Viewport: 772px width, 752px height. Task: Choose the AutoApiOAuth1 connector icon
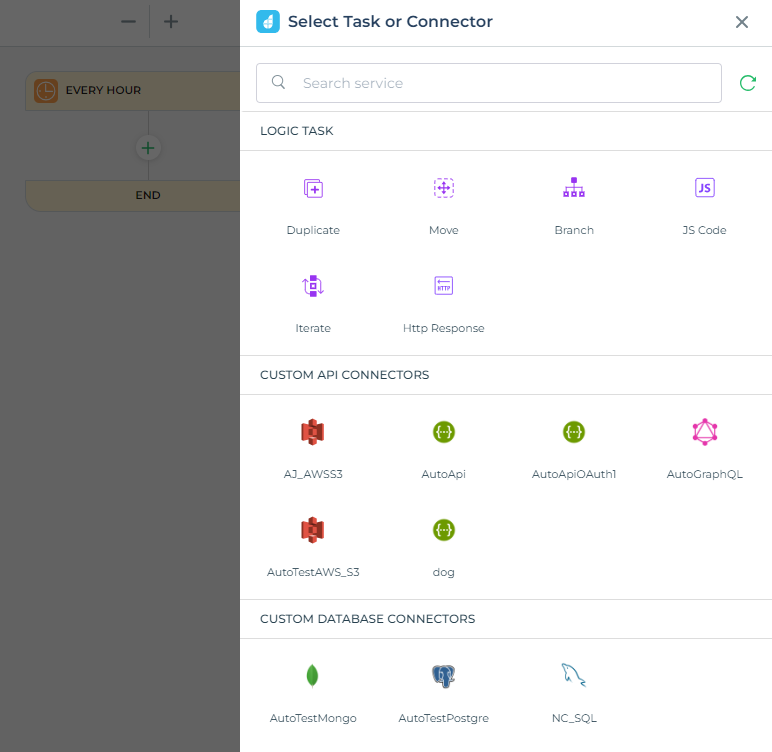click(x=574, y=432)
